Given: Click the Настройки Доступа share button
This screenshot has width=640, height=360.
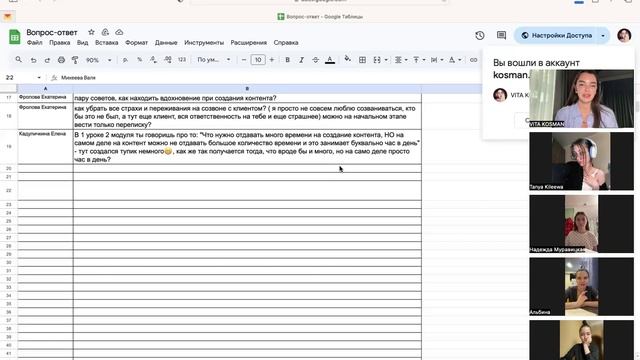Looking at the screenshot, I should point(557,36).
